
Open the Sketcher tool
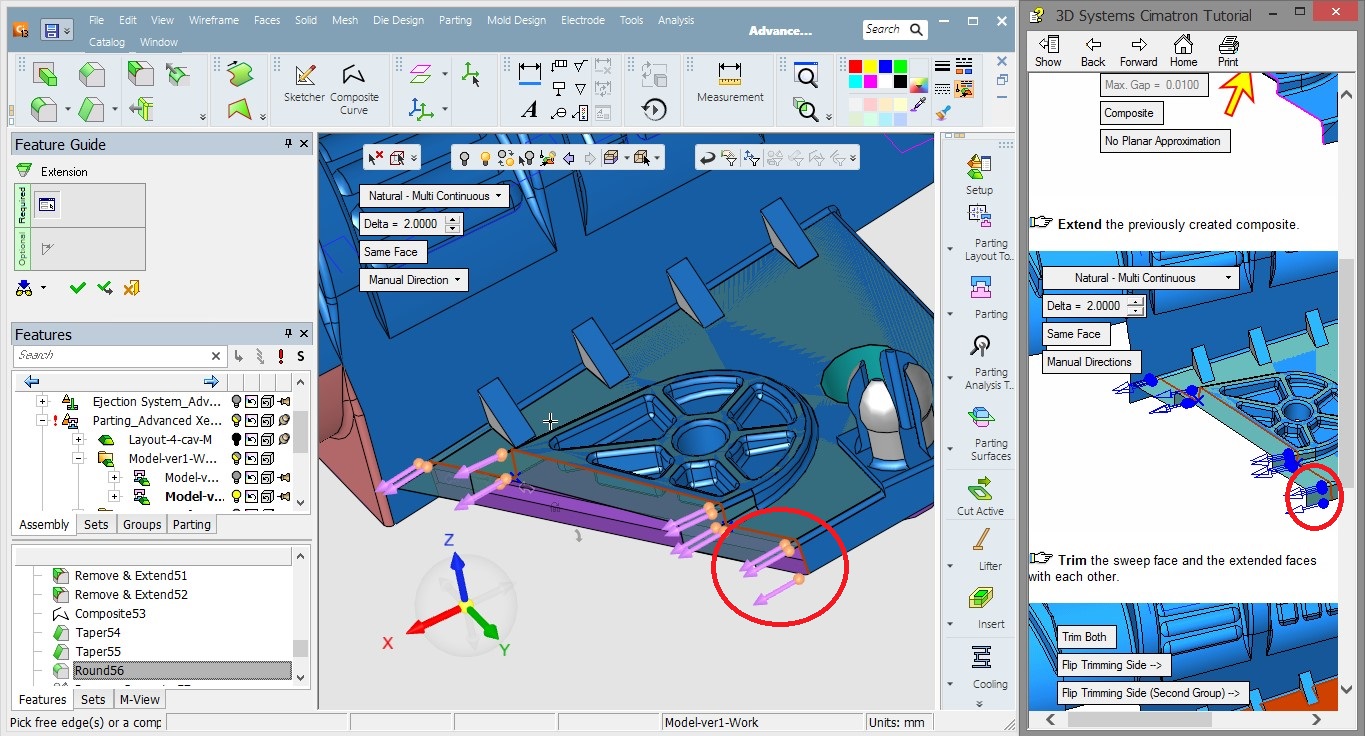pos(305,83)
